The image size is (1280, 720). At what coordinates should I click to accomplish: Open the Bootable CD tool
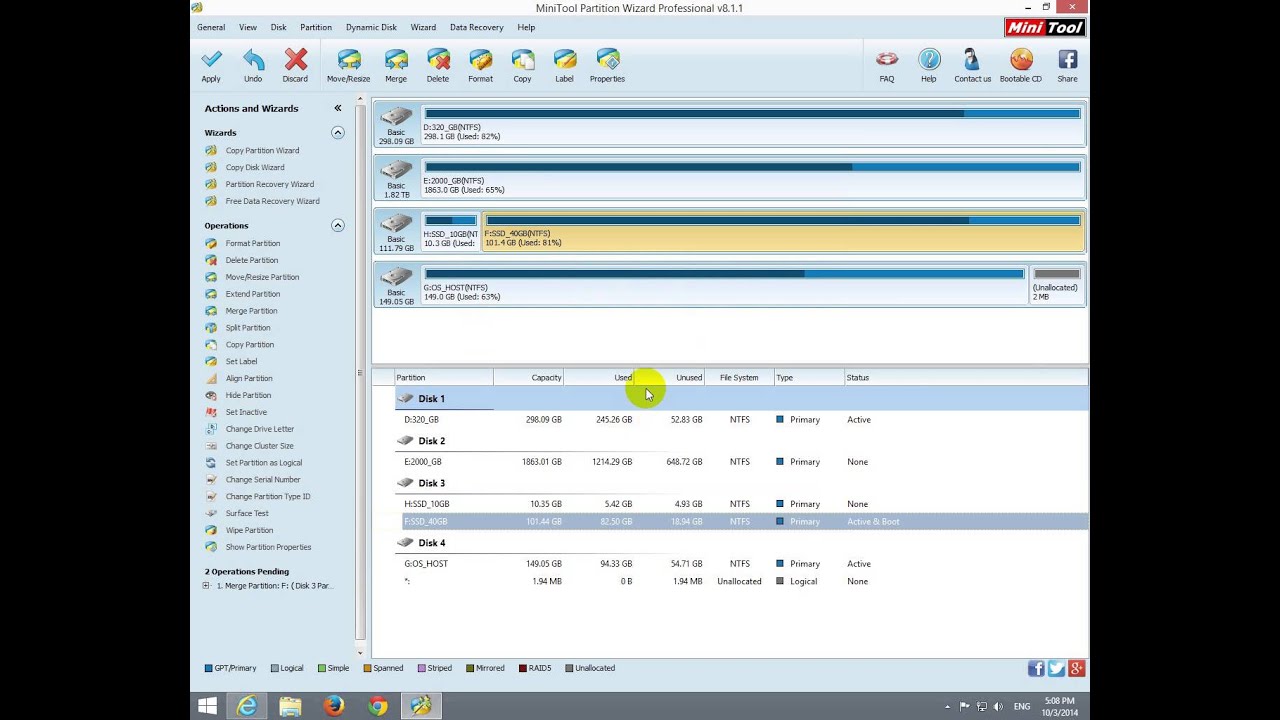tap(1021, 65)
